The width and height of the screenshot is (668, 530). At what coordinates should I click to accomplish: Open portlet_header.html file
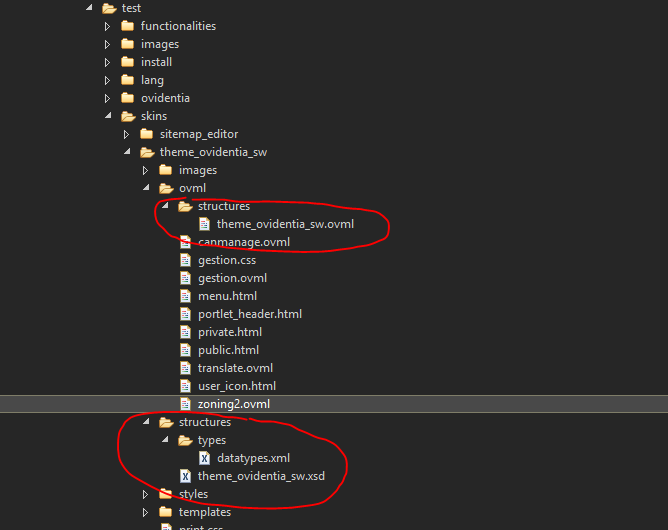[x=249, y=314]
